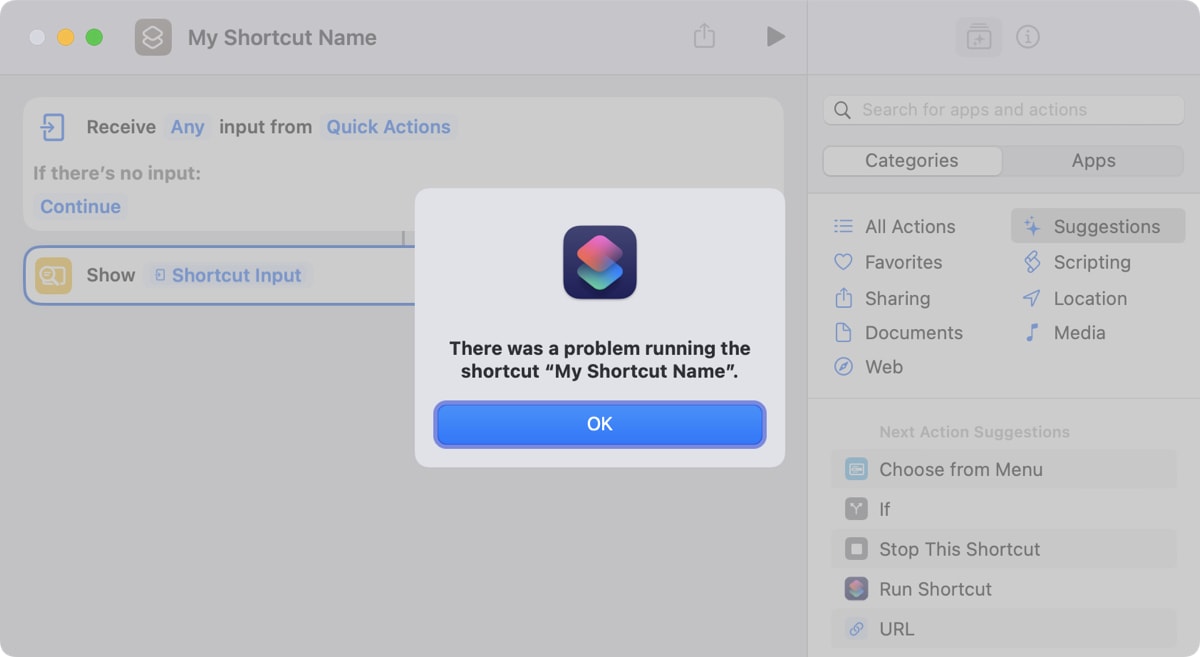Click the Media category icon
The image size is (1200, 657).
coord(1031,333)
